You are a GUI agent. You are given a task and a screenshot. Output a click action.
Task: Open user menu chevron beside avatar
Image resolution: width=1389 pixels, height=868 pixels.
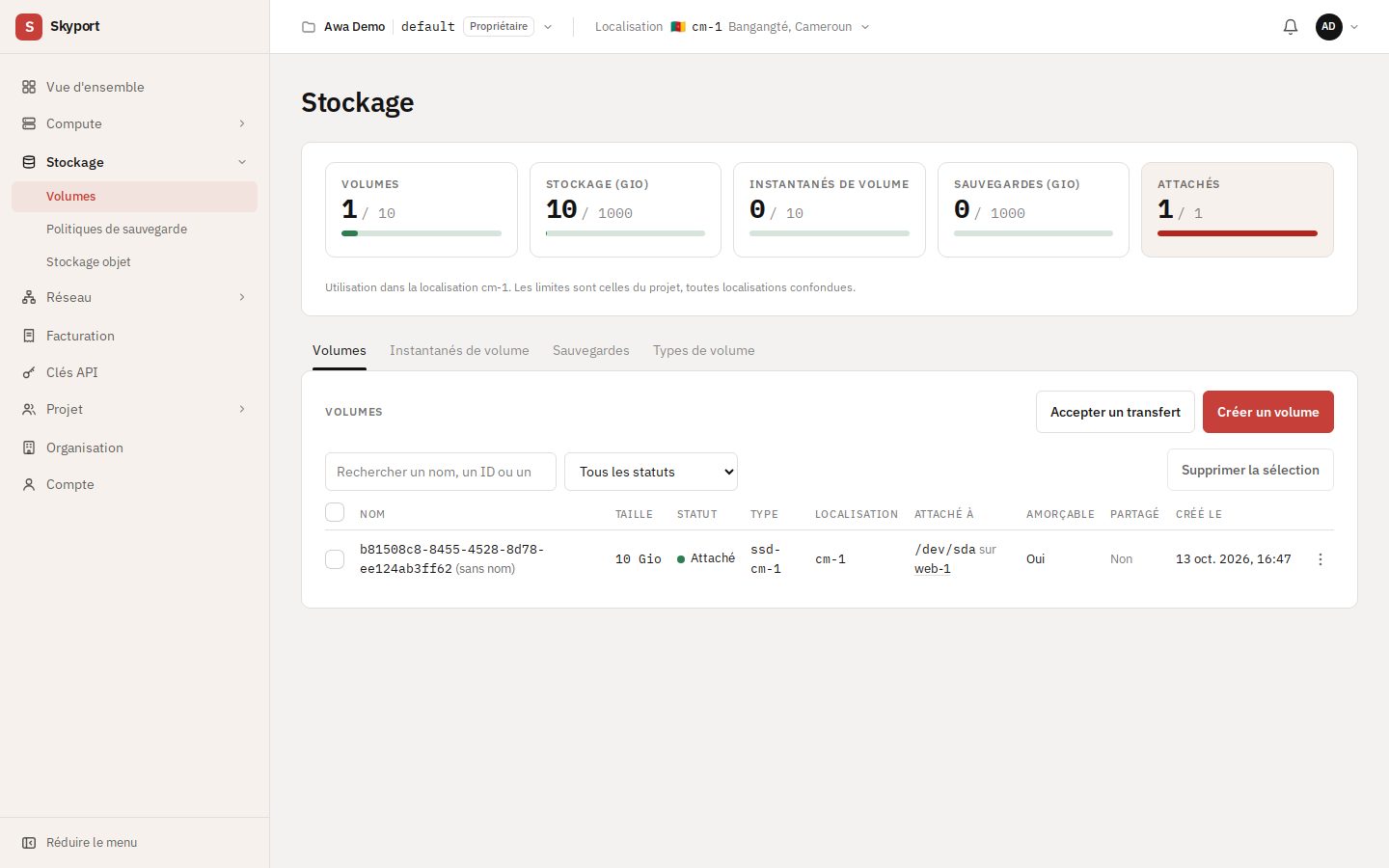tap(1354, 27)
